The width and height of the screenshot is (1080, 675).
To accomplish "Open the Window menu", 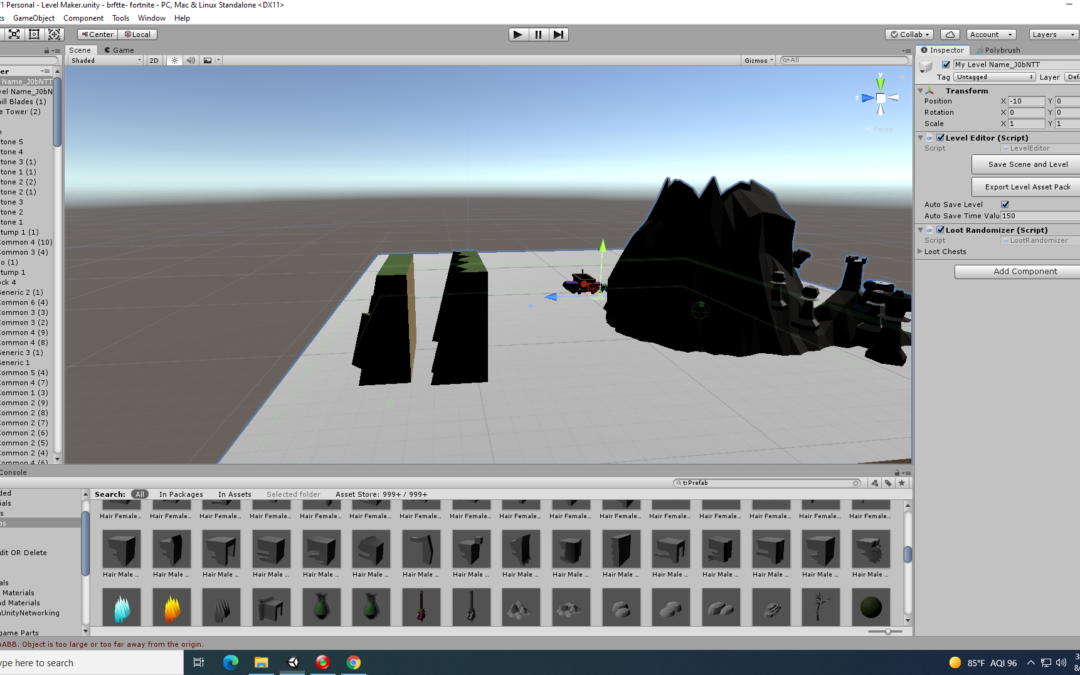I will coord(152,18).
